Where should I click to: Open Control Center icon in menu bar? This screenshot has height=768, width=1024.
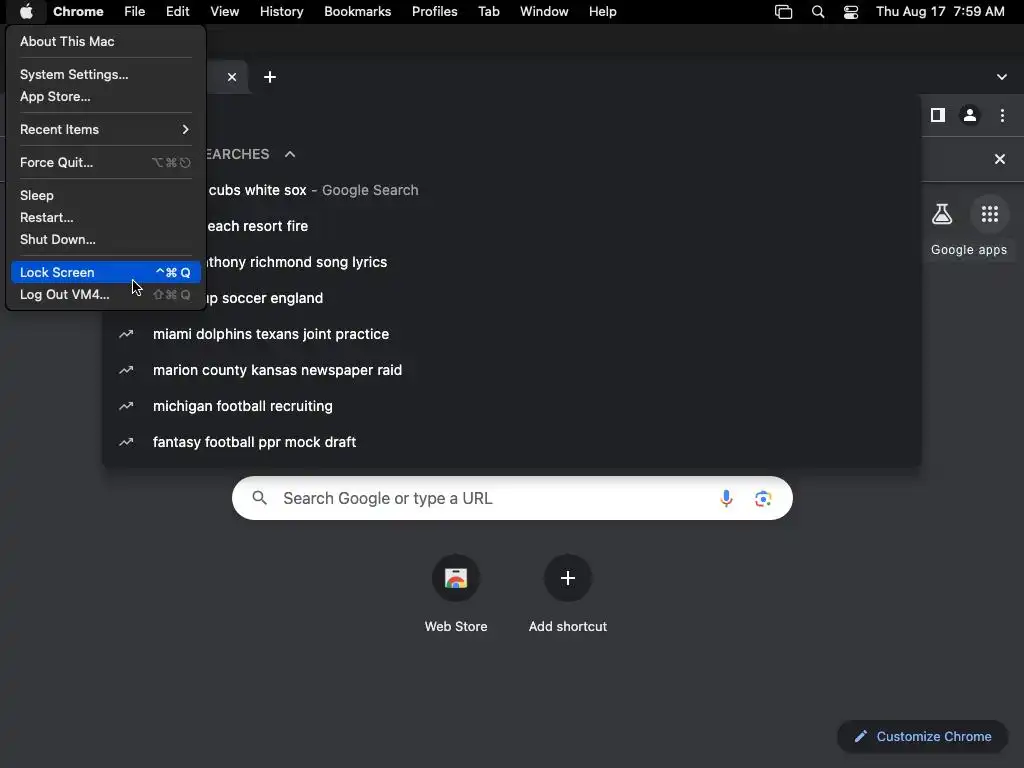pyautogui.click(x=851, y=12)
